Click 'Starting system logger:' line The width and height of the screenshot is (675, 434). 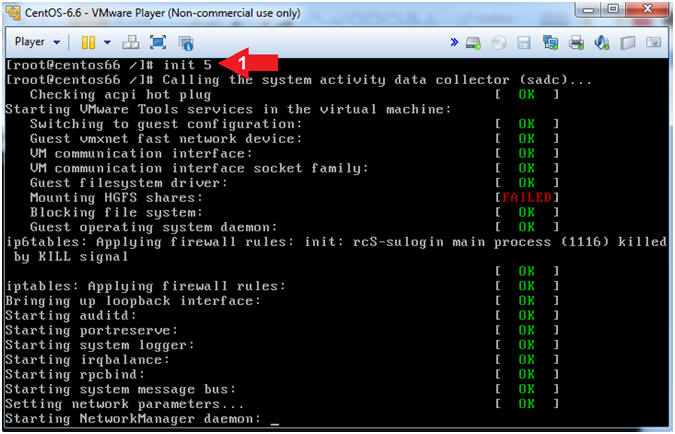100,345
